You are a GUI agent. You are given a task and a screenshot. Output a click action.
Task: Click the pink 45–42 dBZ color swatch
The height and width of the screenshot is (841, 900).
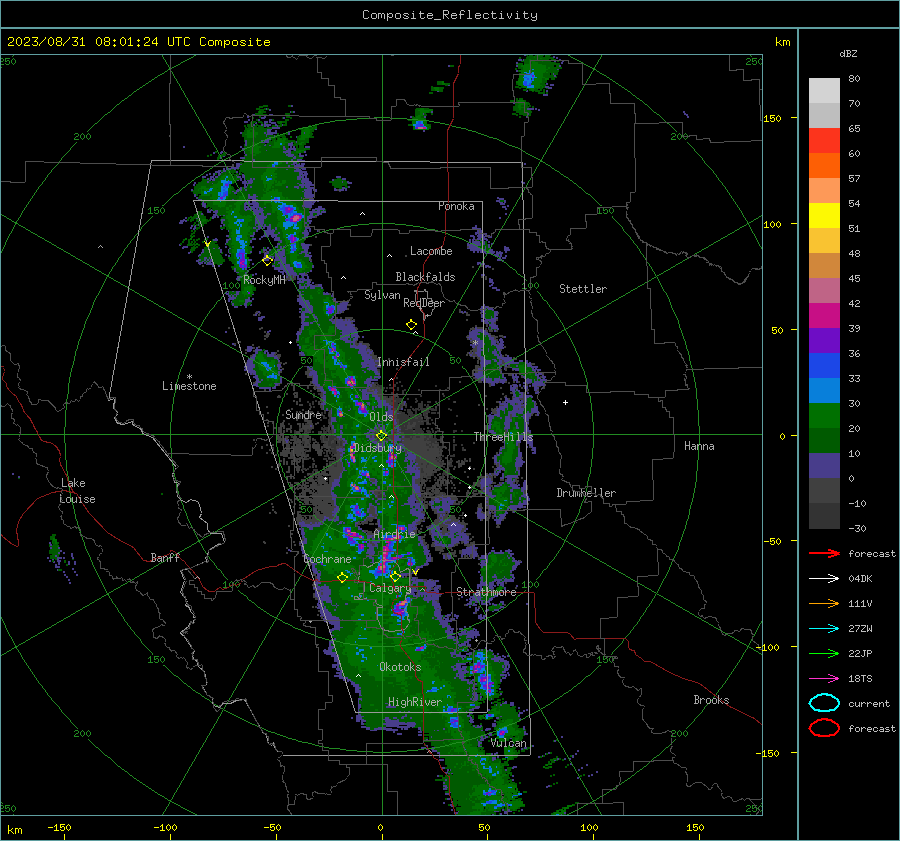[824, 290]
